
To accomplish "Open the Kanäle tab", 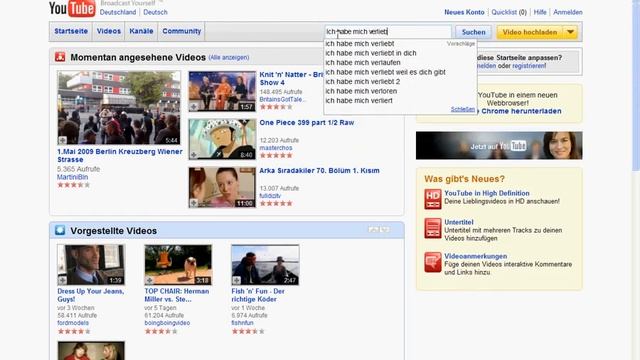I will point(141,31).
